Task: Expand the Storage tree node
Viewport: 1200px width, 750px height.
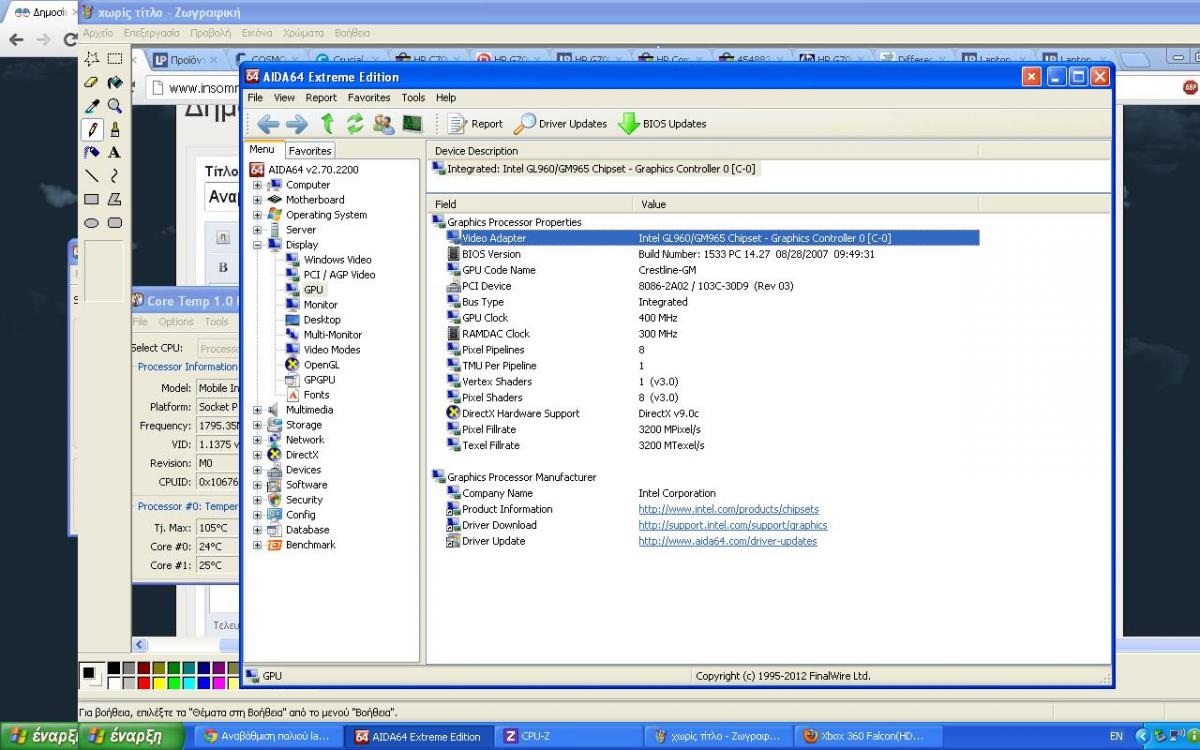Action: 257,425
